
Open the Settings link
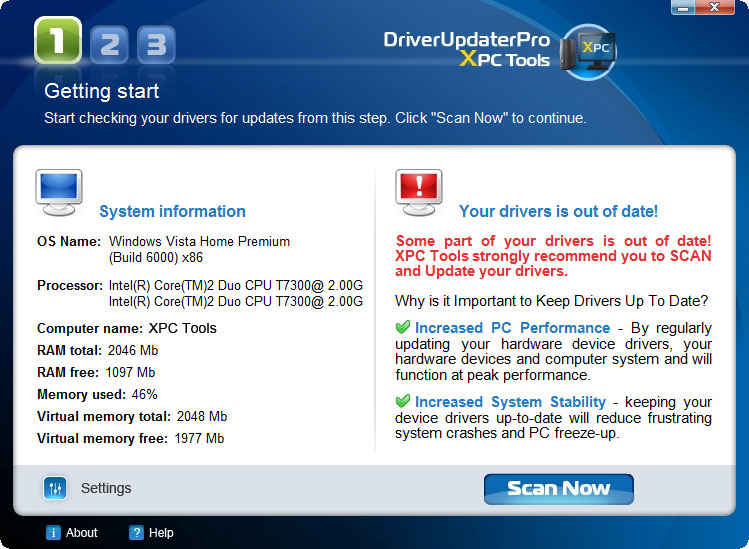[x=106, y=488]
